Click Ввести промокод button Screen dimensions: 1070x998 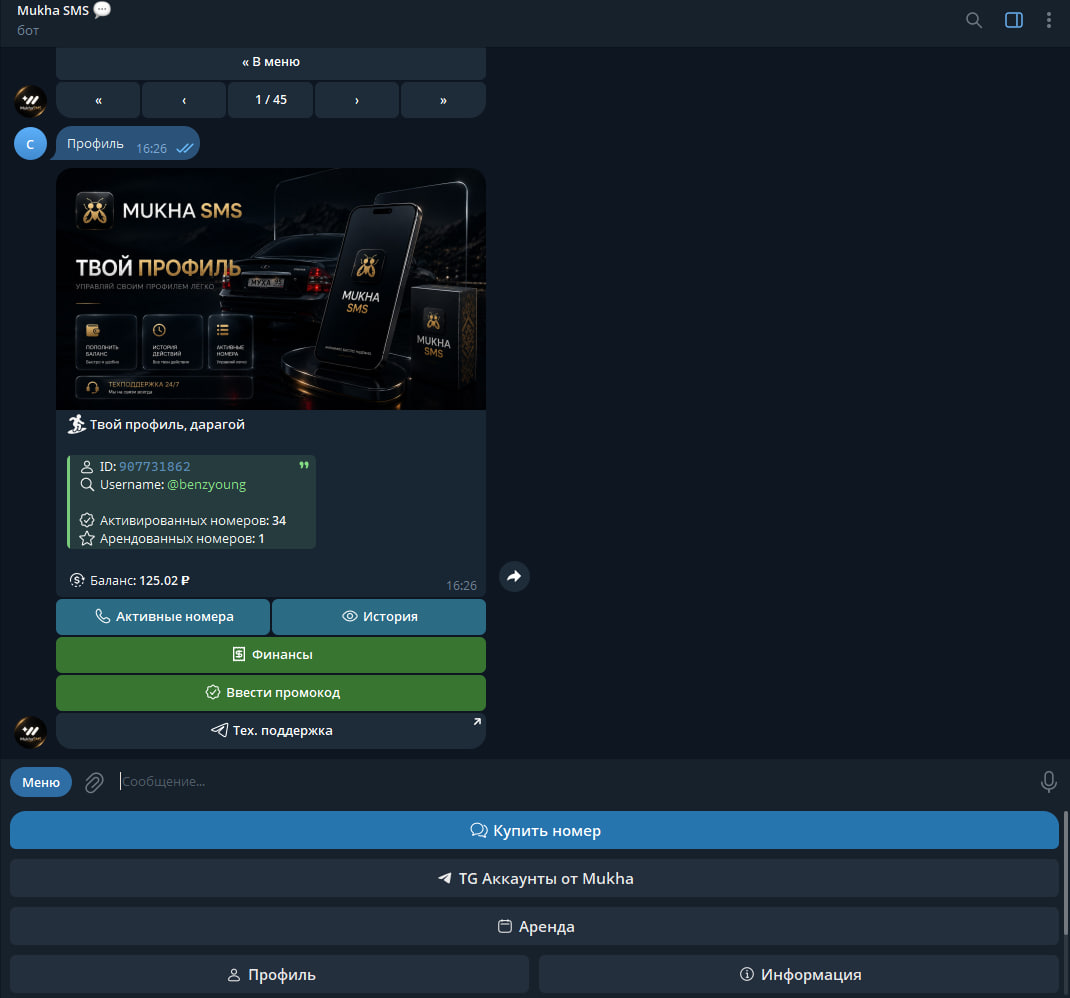[271, 693]
